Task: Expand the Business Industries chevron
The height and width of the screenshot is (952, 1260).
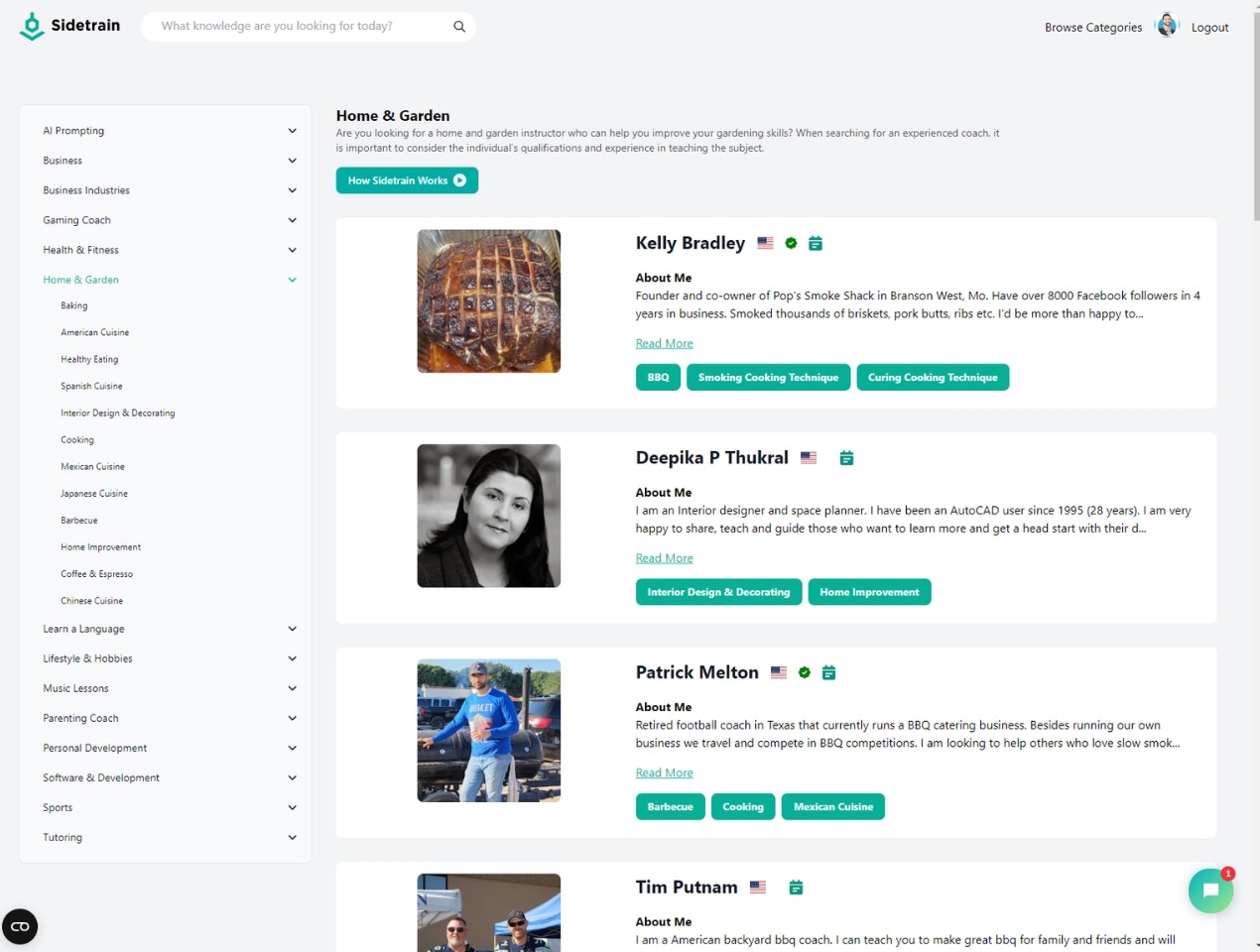Action: click(x=292, y=190)
